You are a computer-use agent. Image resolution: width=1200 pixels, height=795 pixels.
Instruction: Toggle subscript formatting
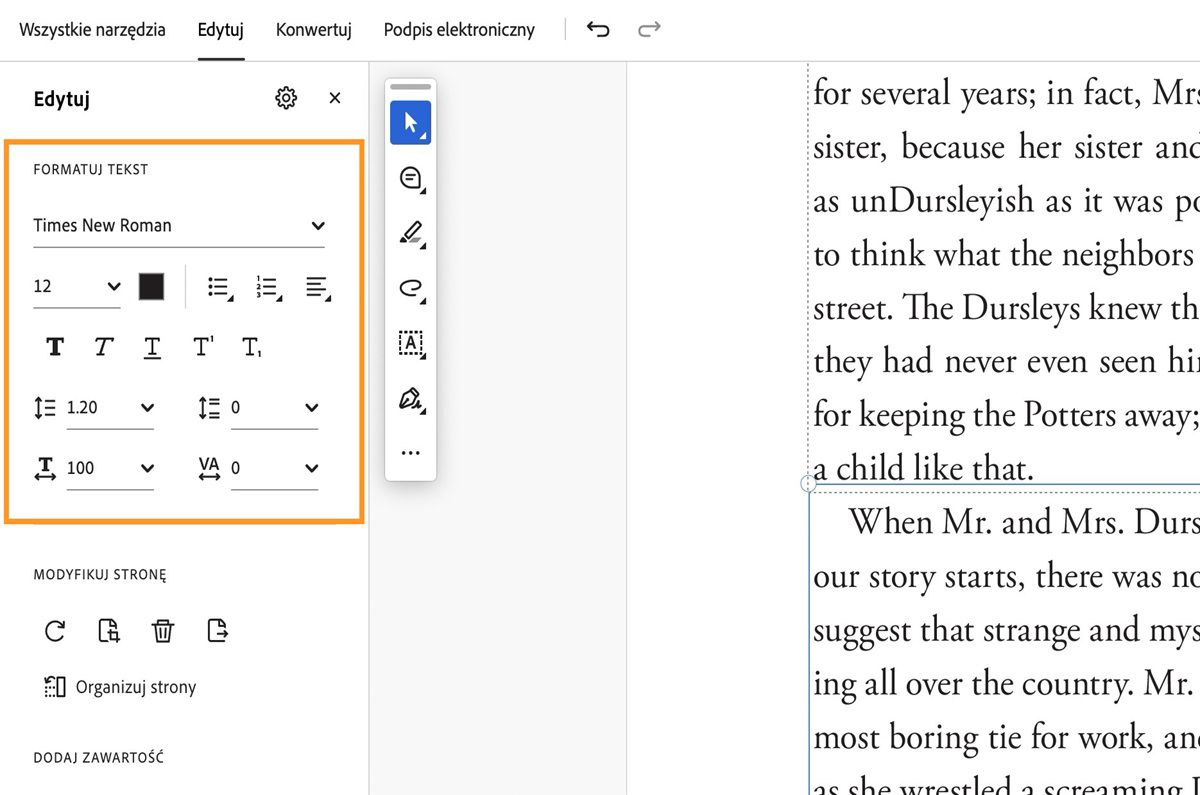coord(252,347)
